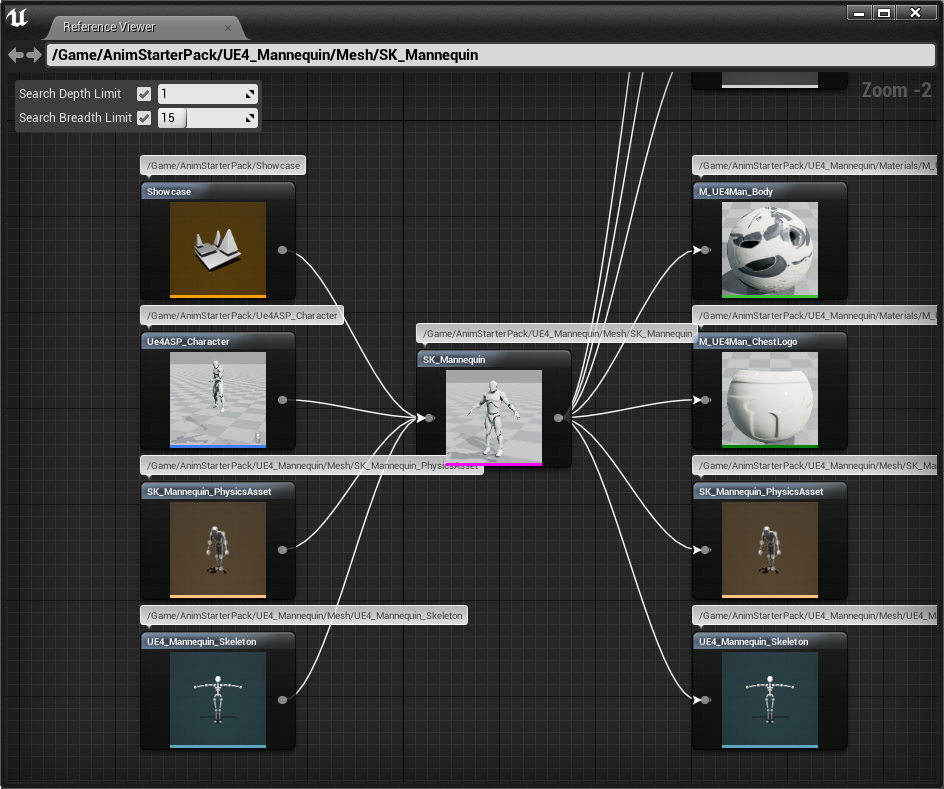
Task: Click the Showcase node output pin
Action: point(282,250)
